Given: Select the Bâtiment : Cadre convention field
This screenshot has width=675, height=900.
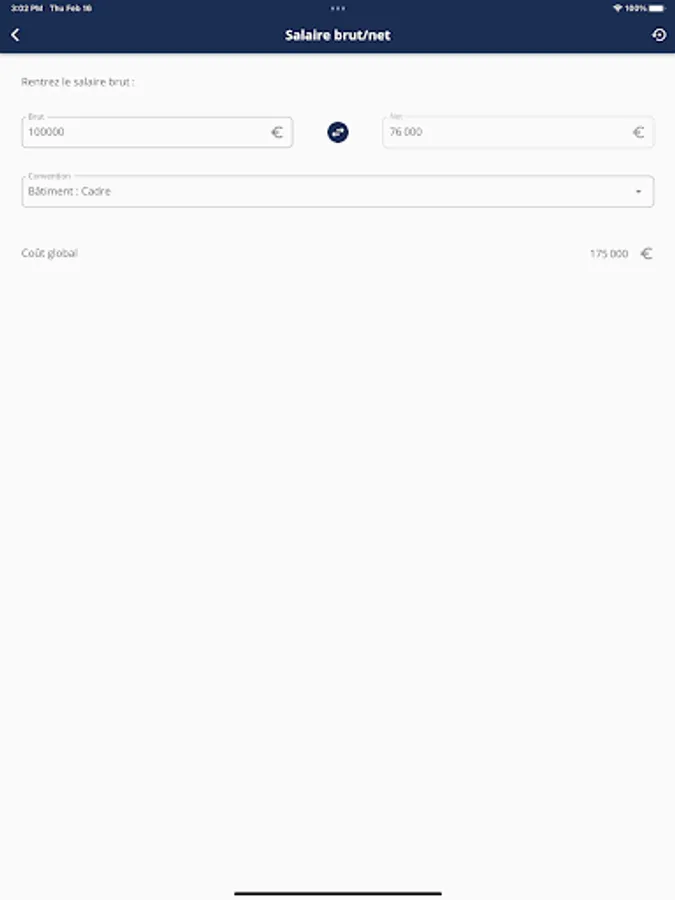Looking at the screenshot, I should click(338, 191).
